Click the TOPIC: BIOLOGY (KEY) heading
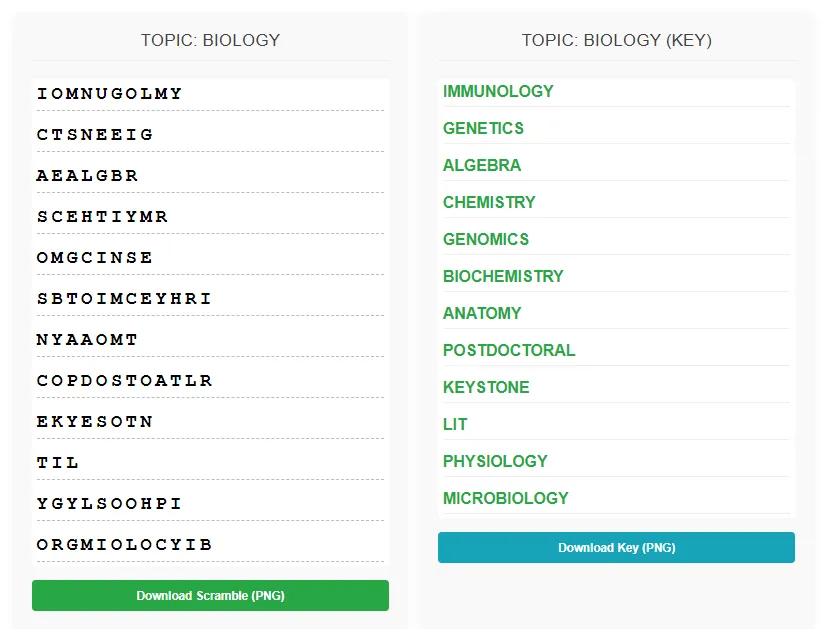 (x=616, y=40)
